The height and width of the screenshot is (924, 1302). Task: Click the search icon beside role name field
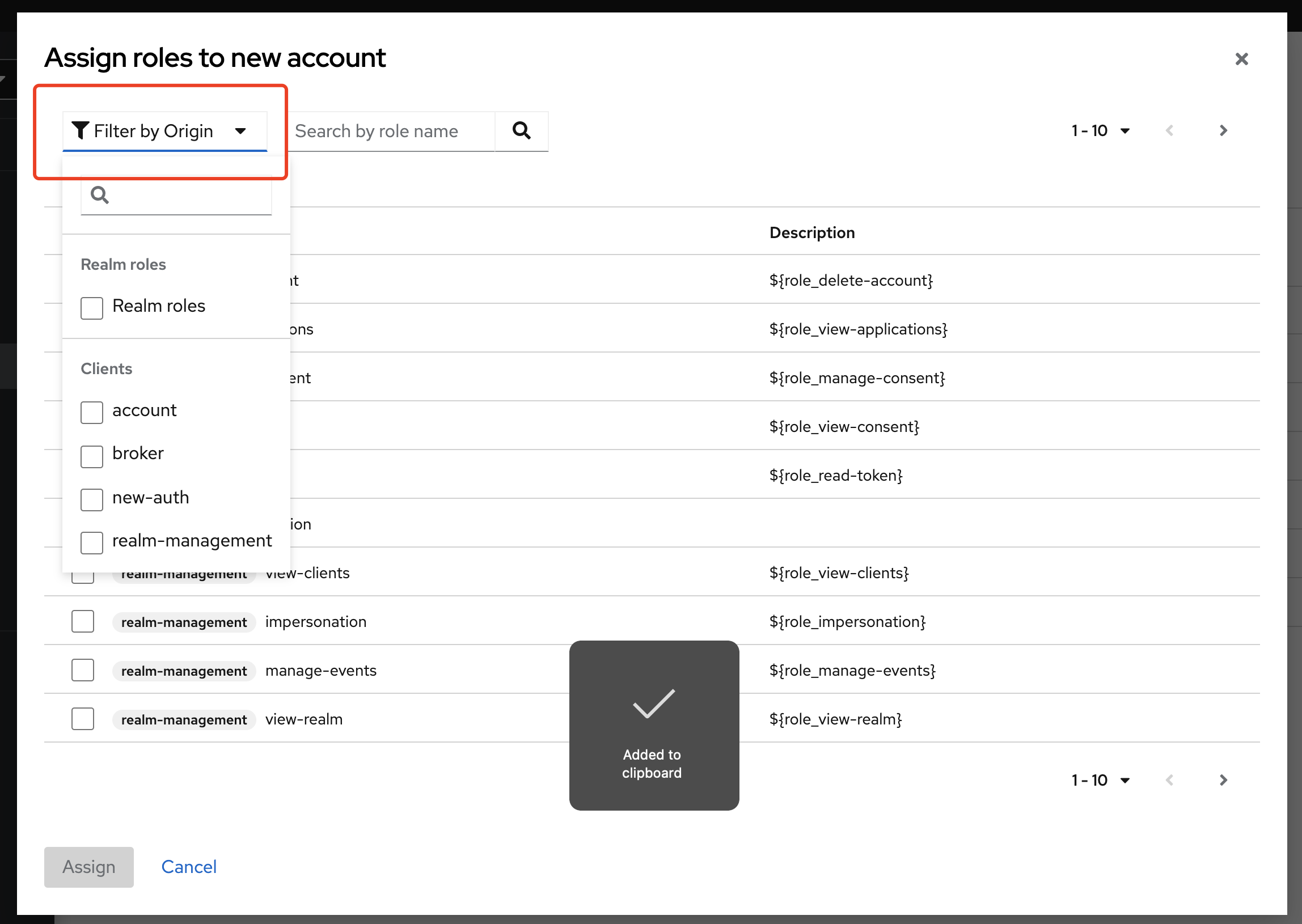pyautogui.click(x=521, y=131)
